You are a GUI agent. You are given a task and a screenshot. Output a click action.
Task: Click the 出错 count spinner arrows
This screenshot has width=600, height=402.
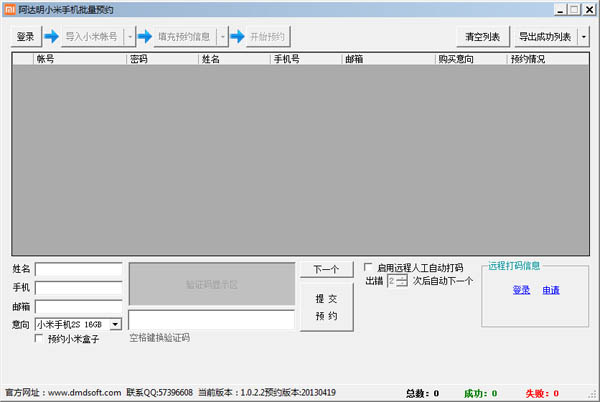pyautogui.click(x=401, y=281)
